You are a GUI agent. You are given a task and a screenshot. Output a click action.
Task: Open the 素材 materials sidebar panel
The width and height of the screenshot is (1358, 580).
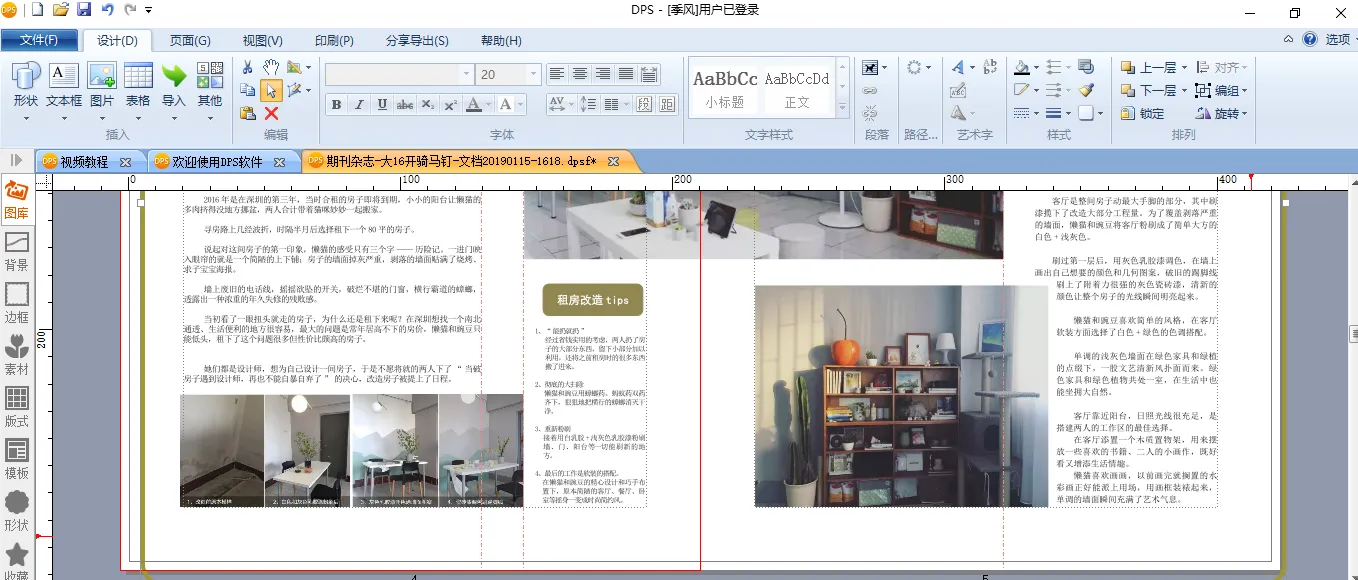click(17, 356)
